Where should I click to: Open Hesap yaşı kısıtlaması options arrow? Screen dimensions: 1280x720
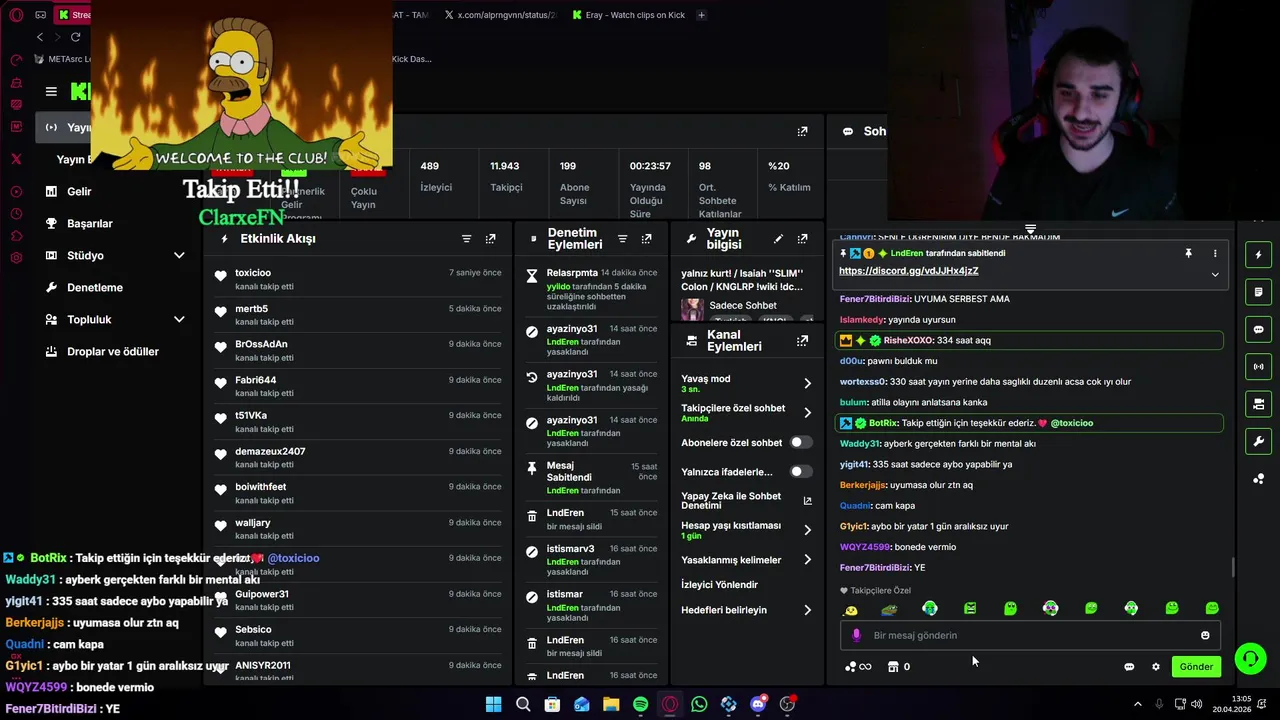807,530
